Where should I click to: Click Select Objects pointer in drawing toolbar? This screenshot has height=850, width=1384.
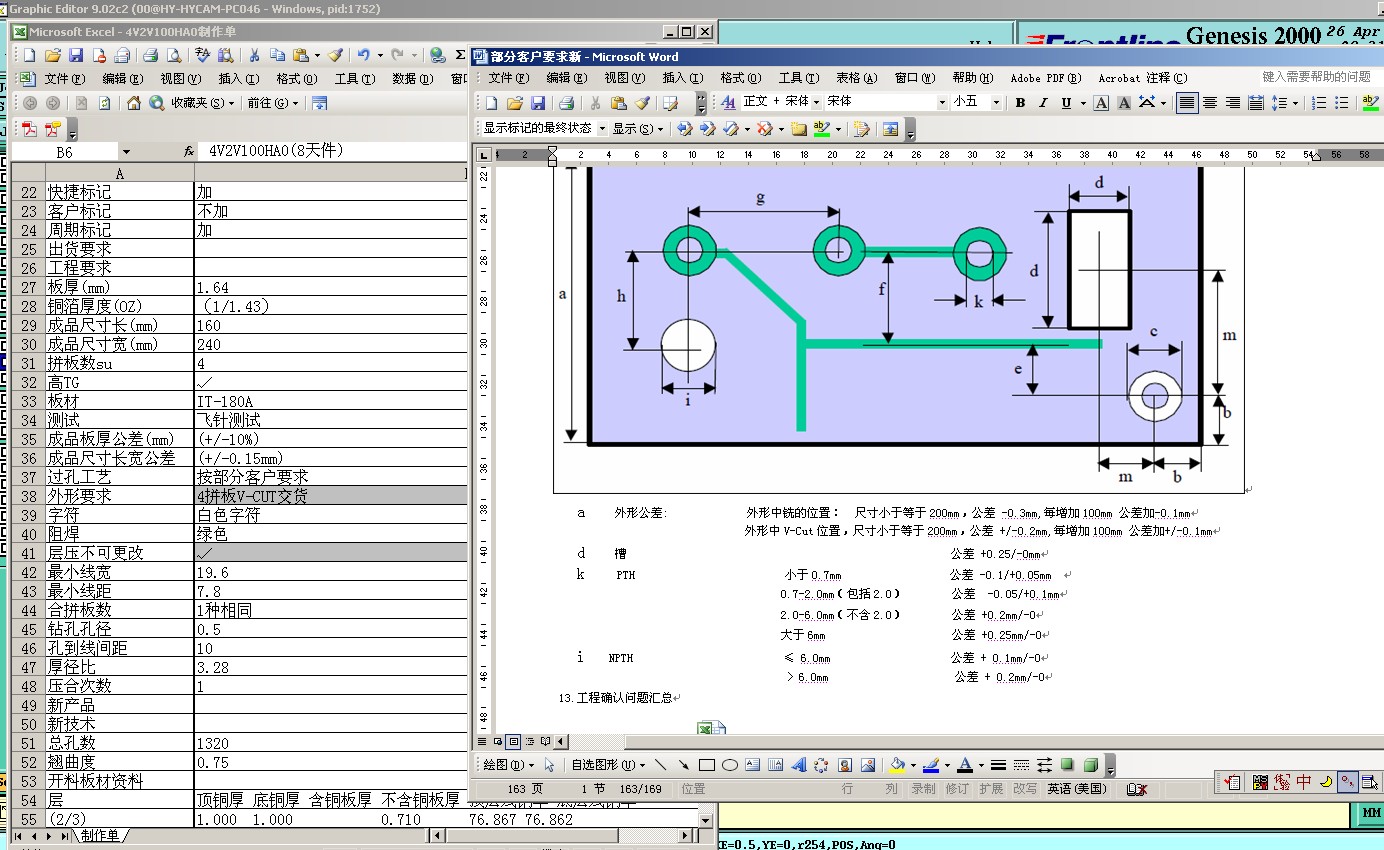coord(549,765)
